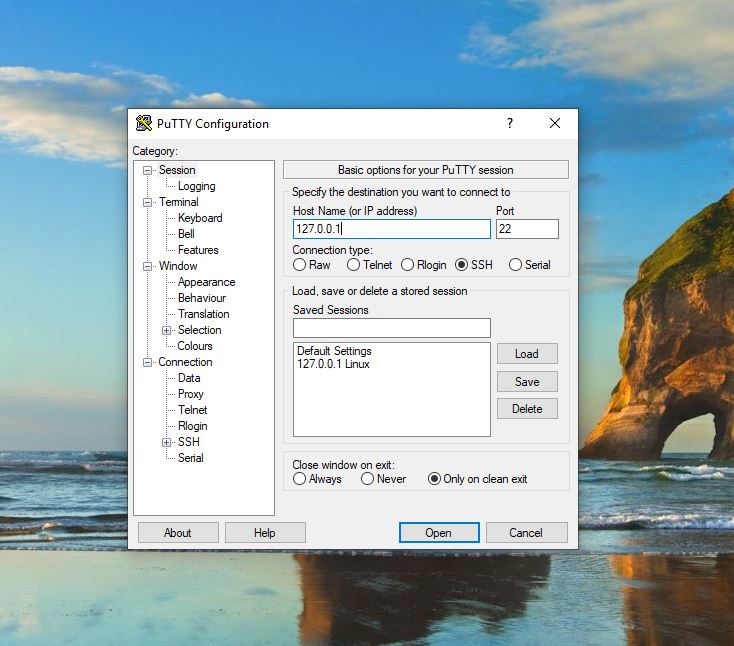734x646 pixels.
Task: Open the Colours settings category
Action: pyautogui.click(x=195, y=346)
